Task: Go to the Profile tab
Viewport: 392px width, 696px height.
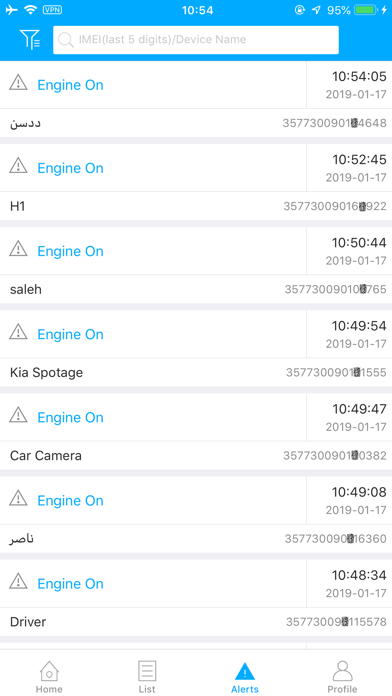Action: pos(342,676)
